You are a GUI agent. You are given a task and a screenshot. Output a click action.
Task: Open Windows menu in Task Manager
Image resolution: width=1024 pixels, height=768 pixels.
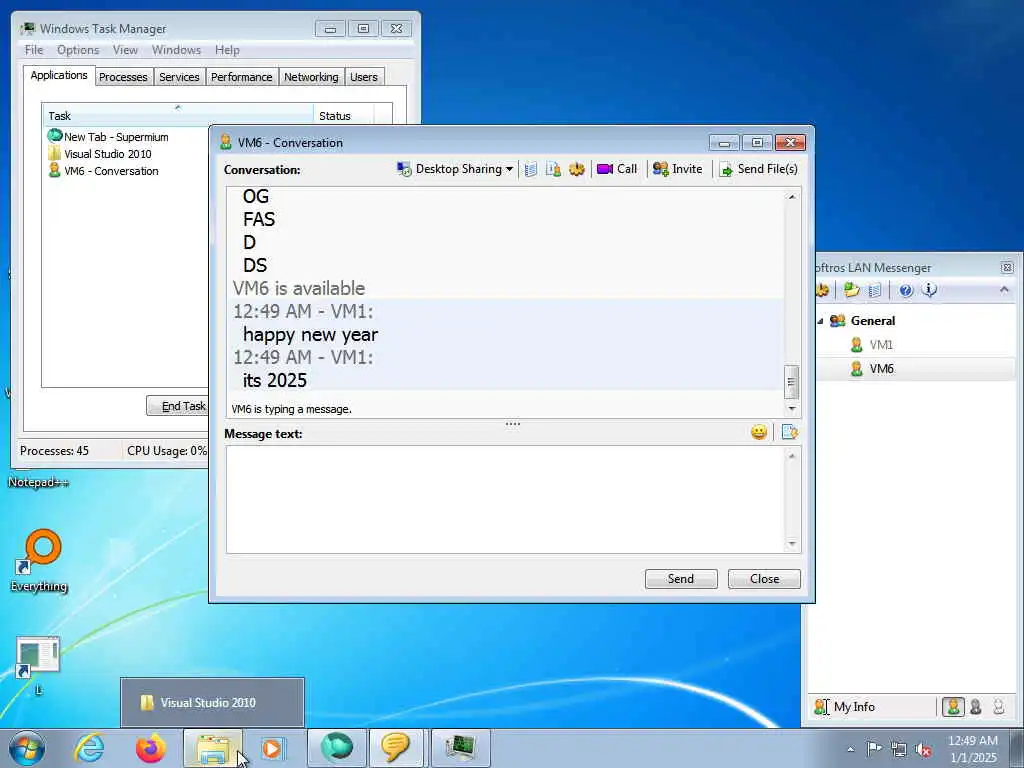[x=176, y=50]
